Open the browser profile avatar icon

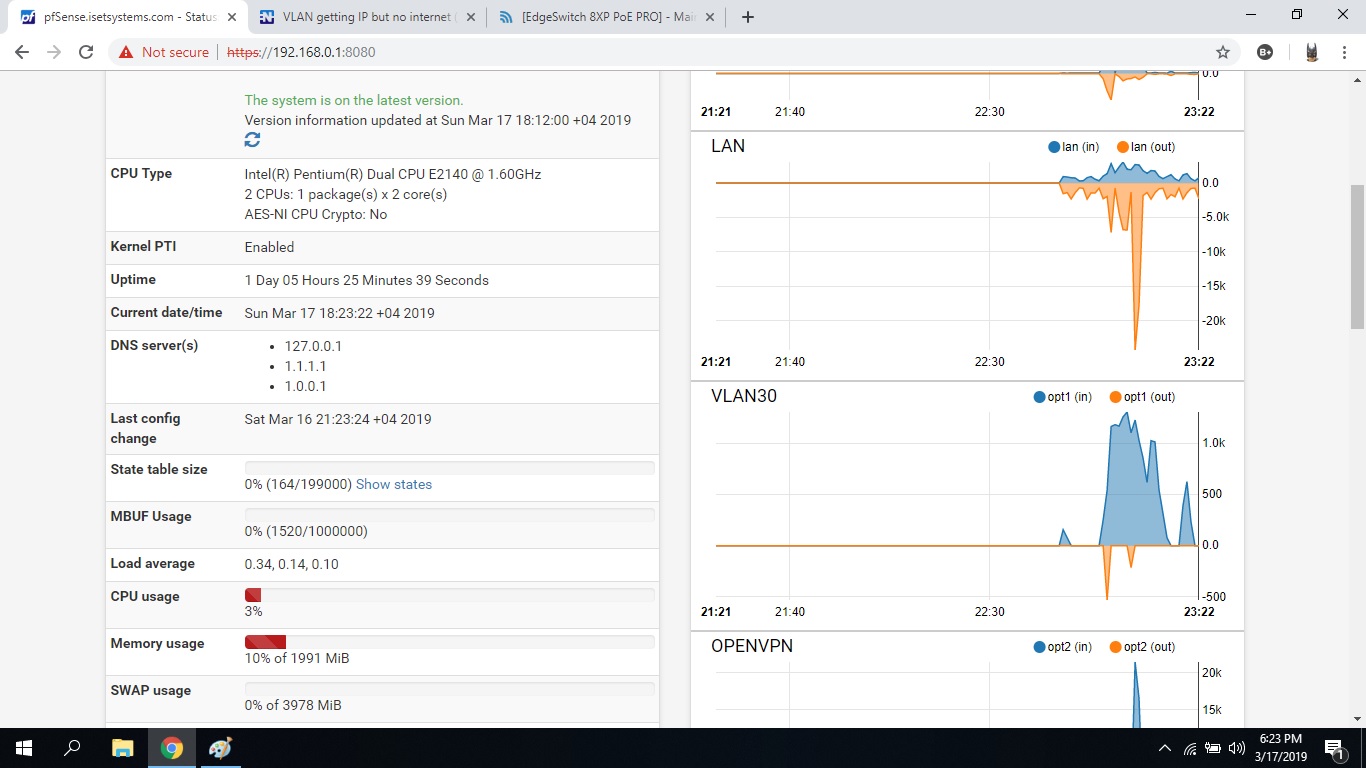(x=1312, y=52)
